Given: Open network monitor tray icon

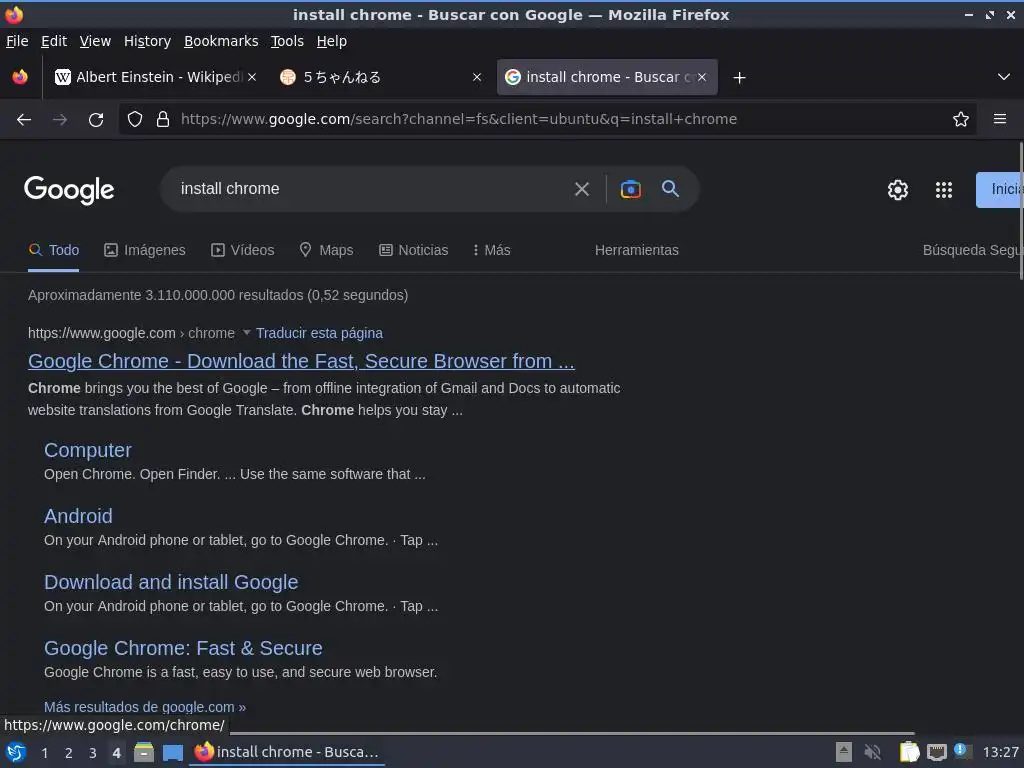Looking at the screenshot, I should [936, 752].
